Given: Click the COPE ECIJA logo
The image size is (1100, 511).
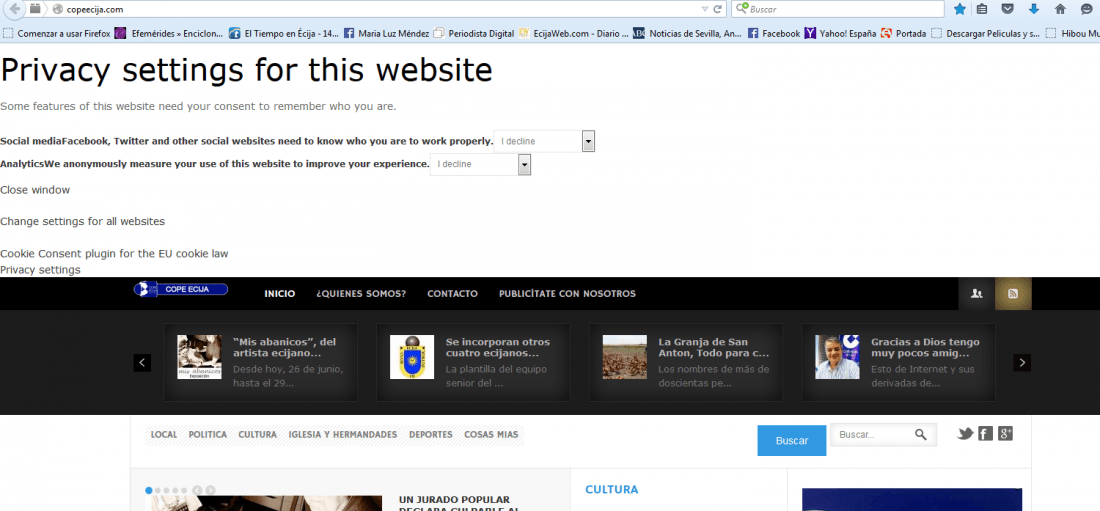Looking at the screenshot, I should [x=181, y=289].
